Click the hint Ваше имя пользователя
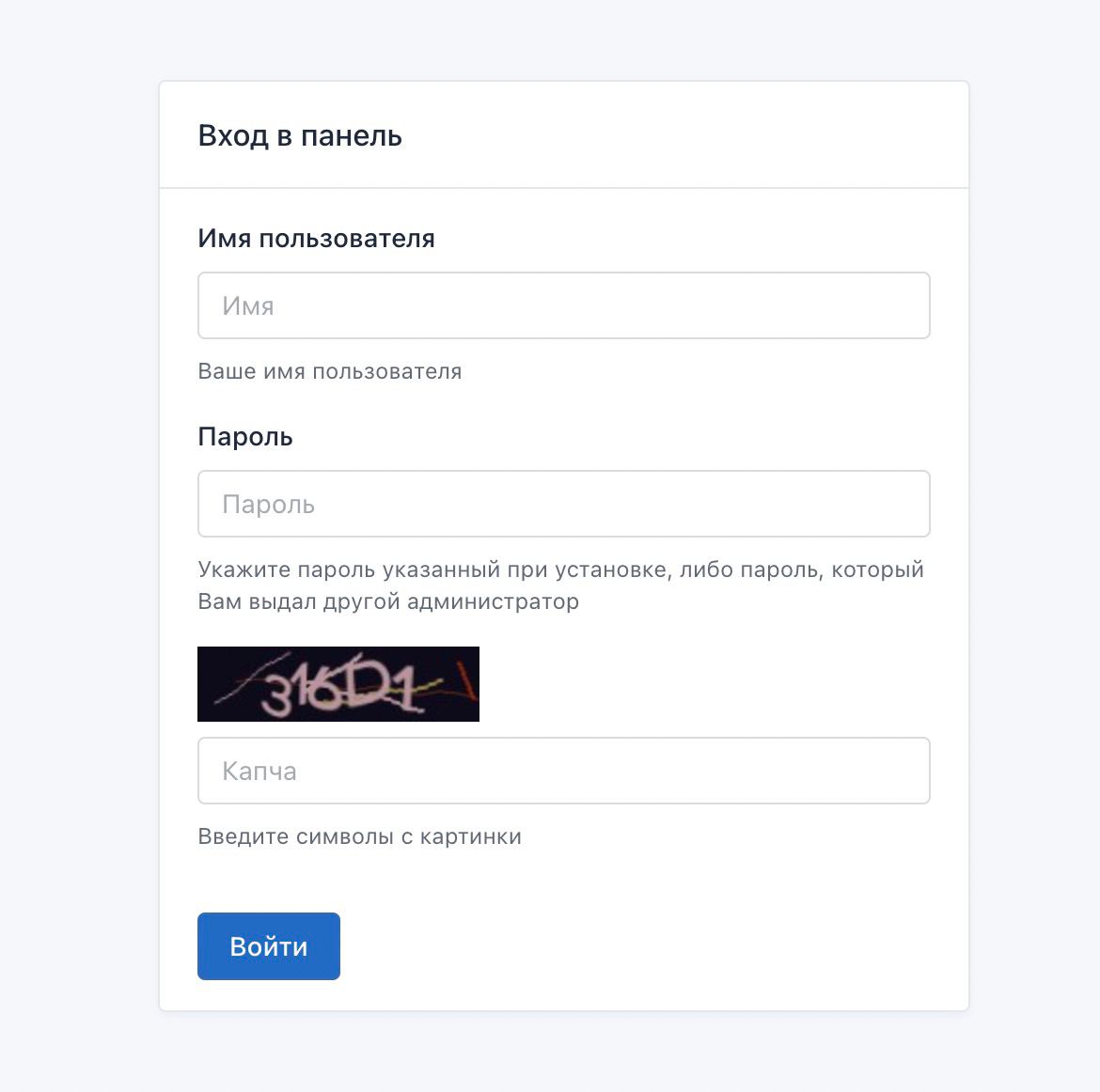Screen dimensions: 1100x1092 tap(329, 371)
